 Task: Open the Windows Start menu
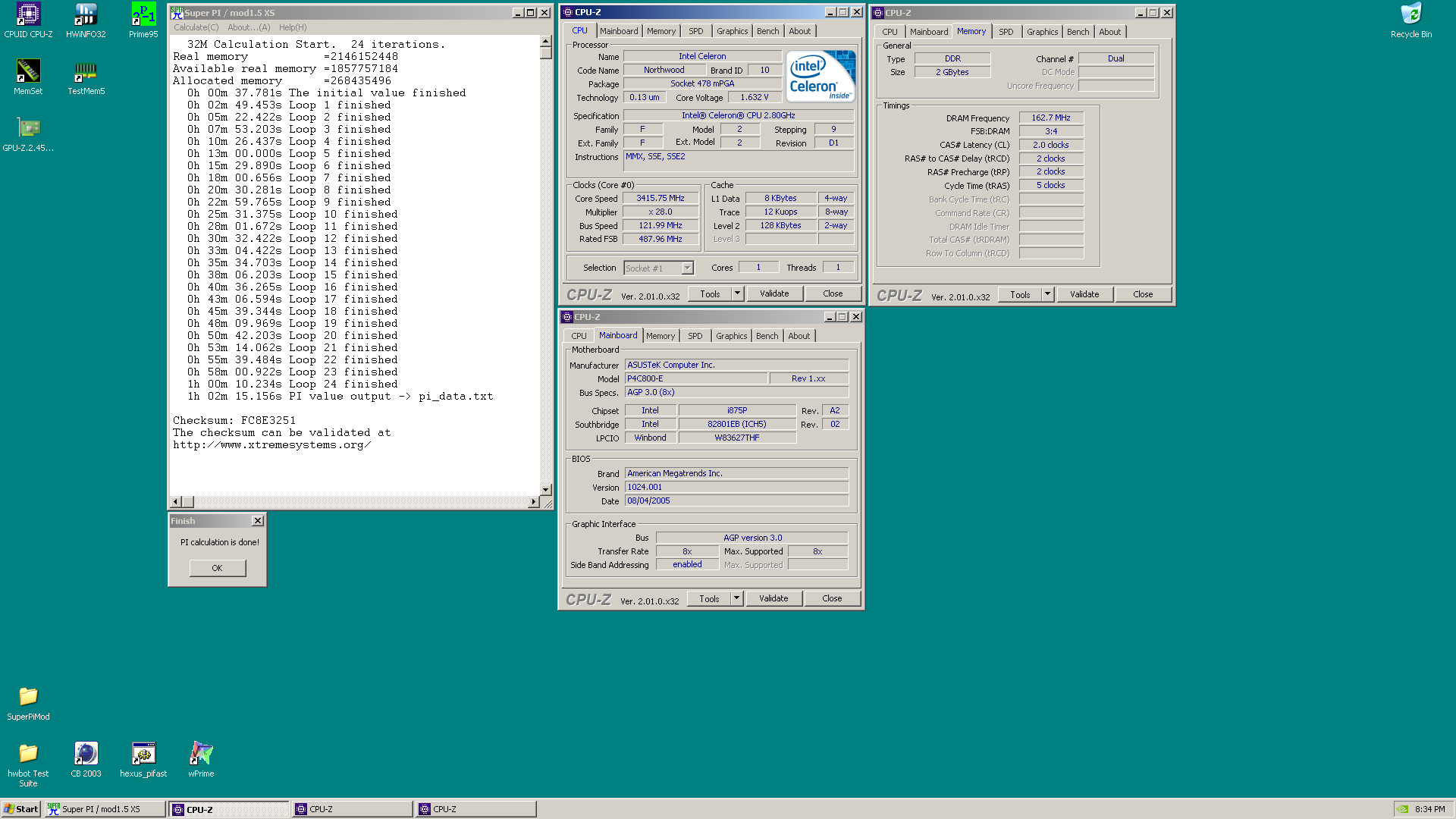coord(21,809)
